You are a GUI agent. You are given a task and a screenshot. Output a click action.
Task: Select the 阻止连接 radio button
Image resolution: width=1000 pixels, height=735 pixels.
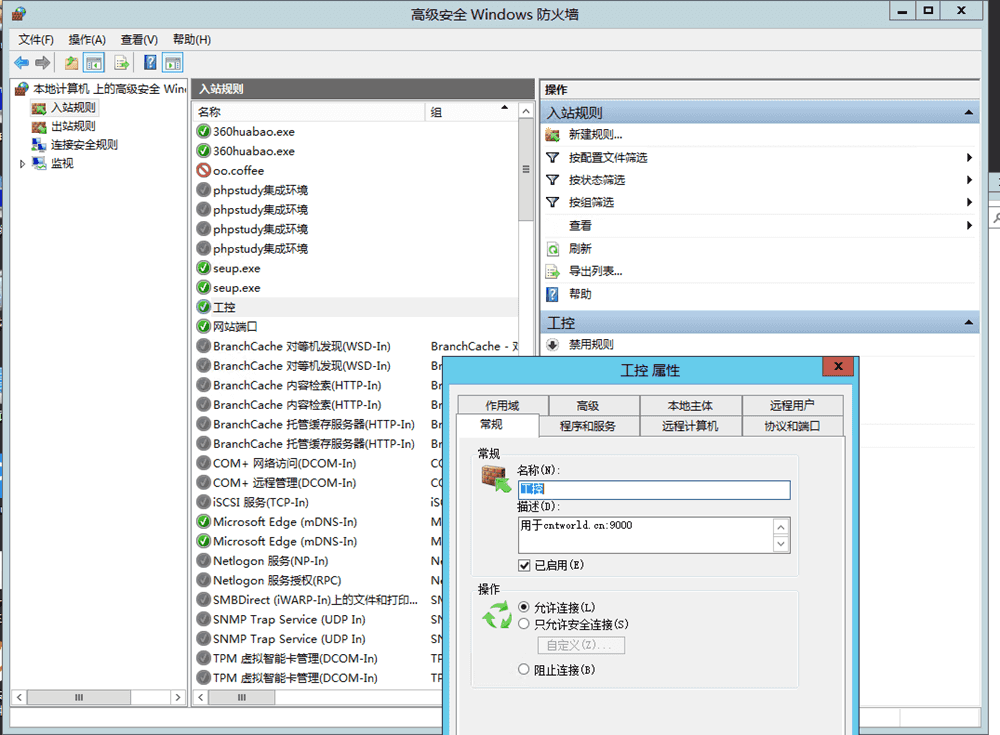click(524, 669)
